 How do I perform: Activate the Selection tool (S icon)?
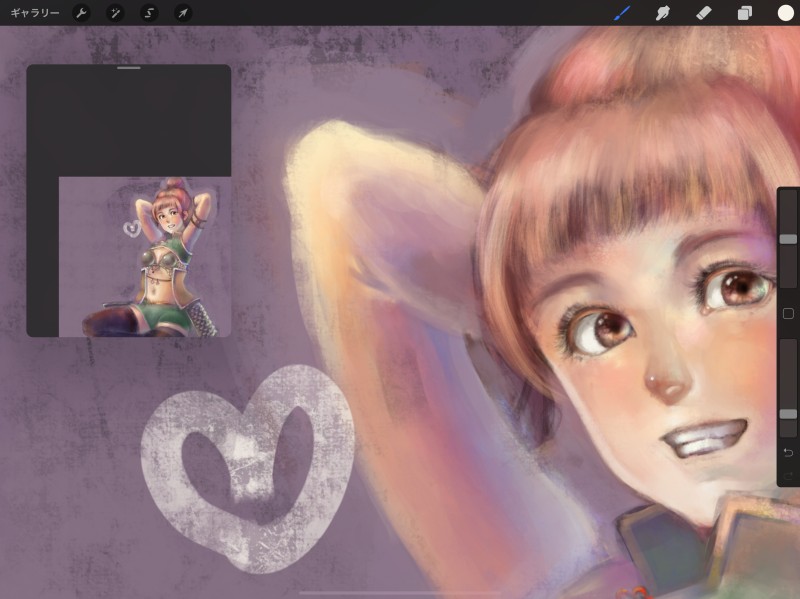click(149, 13)
